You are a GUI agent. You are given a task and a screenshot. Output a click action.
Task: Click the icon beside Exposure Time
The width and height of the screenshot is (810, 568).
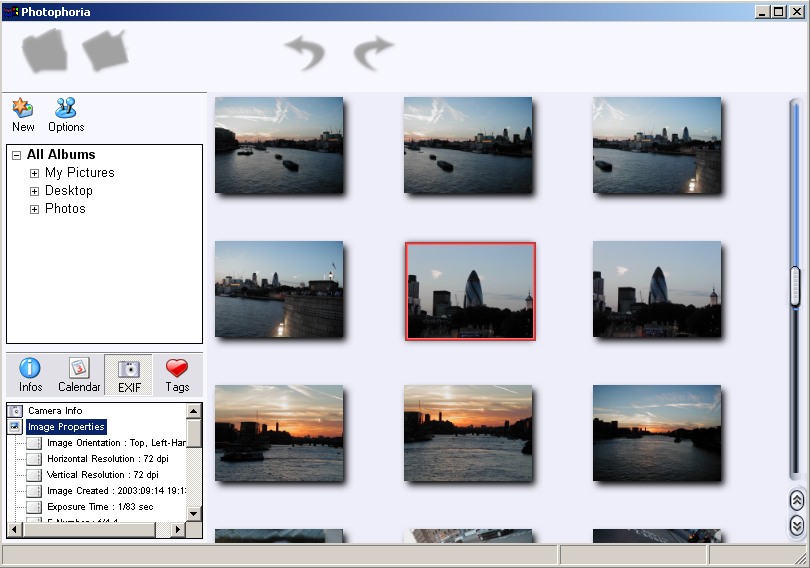(34, 507)
